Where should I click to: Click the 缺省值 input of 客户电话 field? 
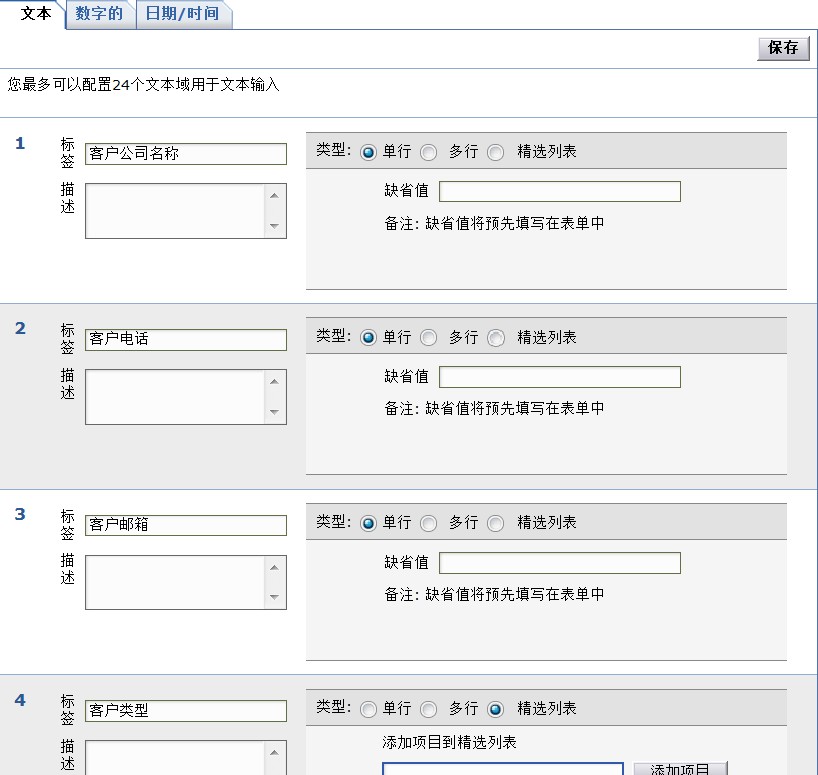point(559,377)
